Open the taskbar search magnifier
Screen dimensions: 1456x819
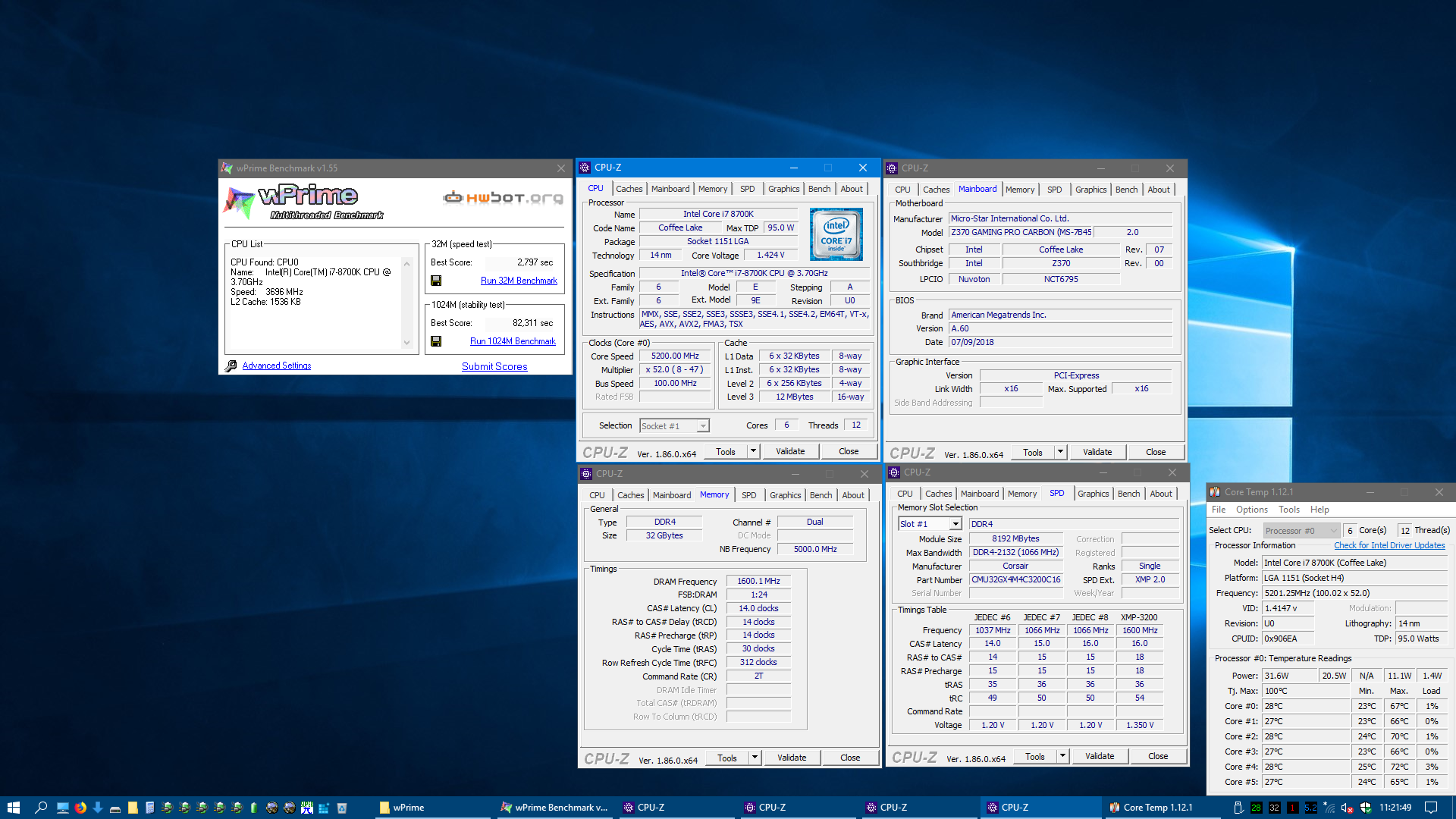point(41,808)
